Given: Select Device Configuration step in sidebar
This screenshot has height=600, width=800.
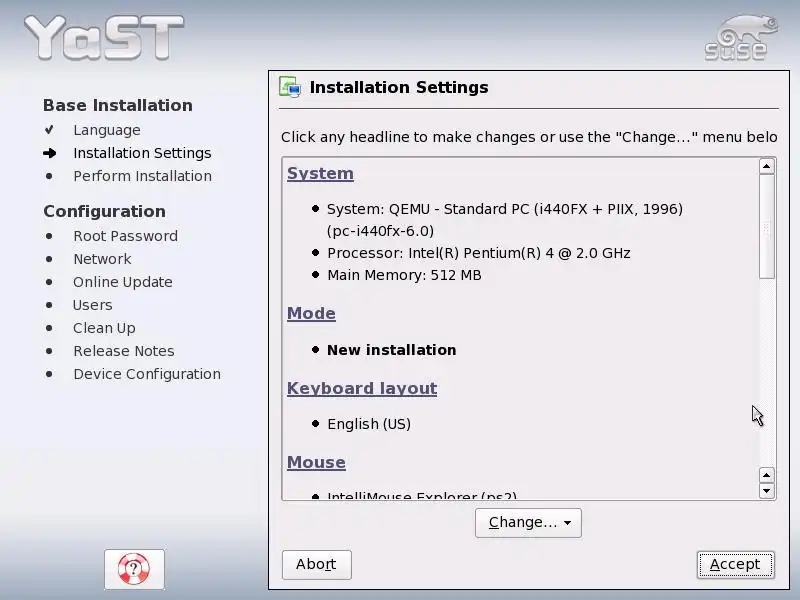Looking at the screenshot, I should (x=147, y=374).
